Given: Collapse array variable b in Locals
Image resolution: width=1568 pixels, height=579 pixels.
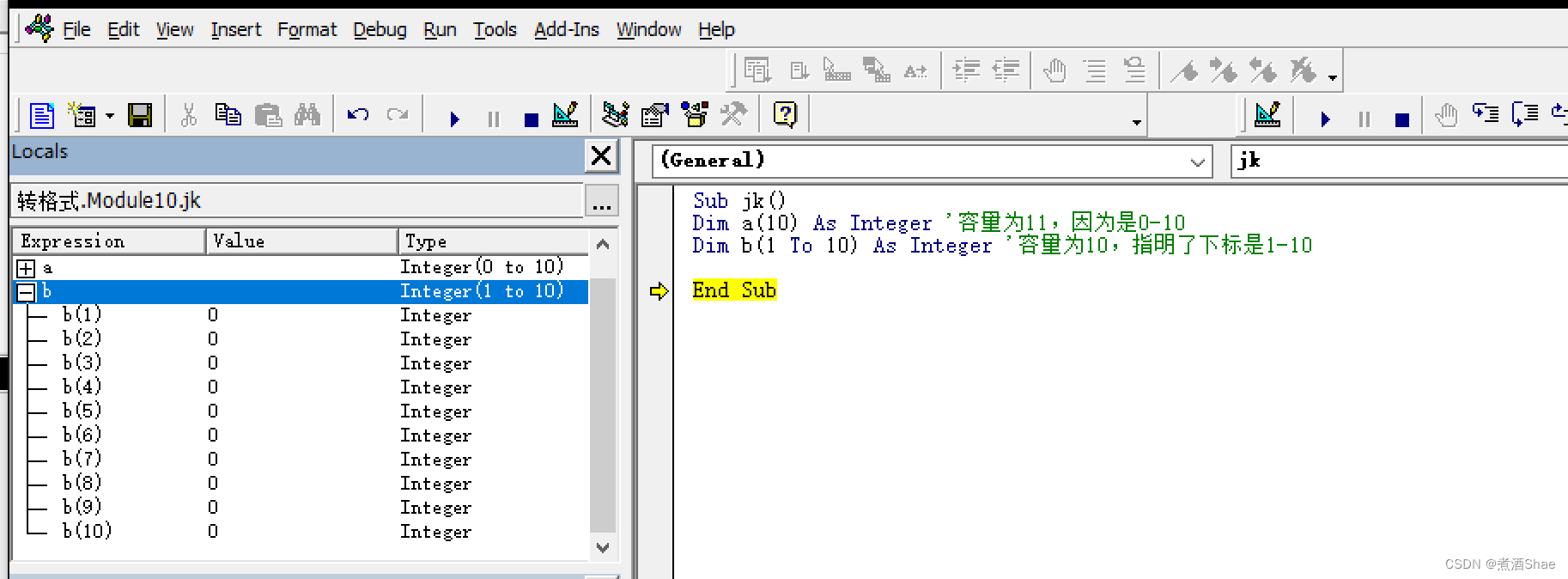Looking at the screenshot, I should pos(26,292).
